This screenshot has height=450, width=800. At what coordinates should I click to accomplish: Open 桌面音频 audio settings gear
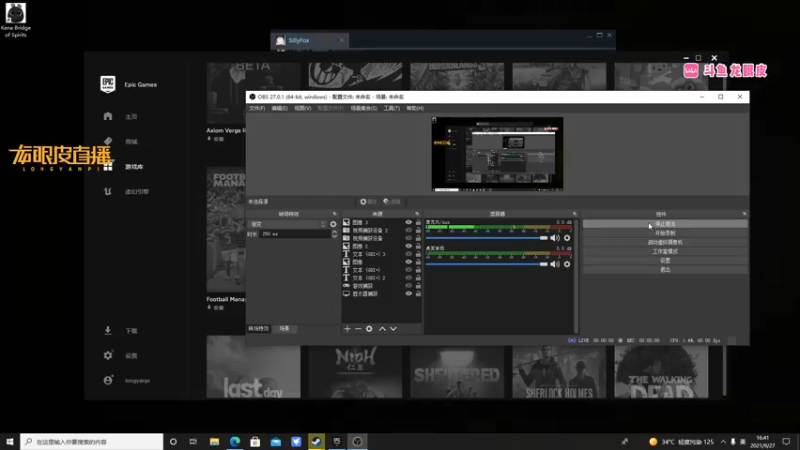tap(567, 264)
